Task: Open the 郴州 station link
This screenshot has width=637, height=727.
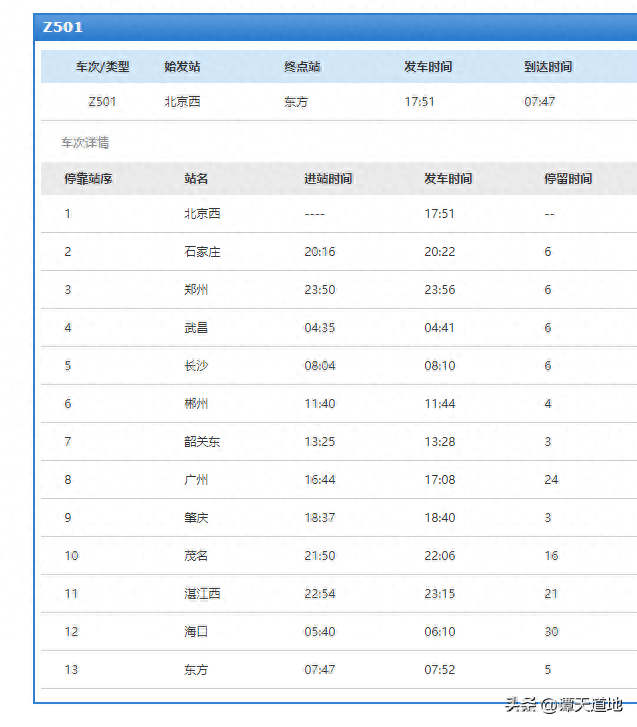Action: pos(196,404)
